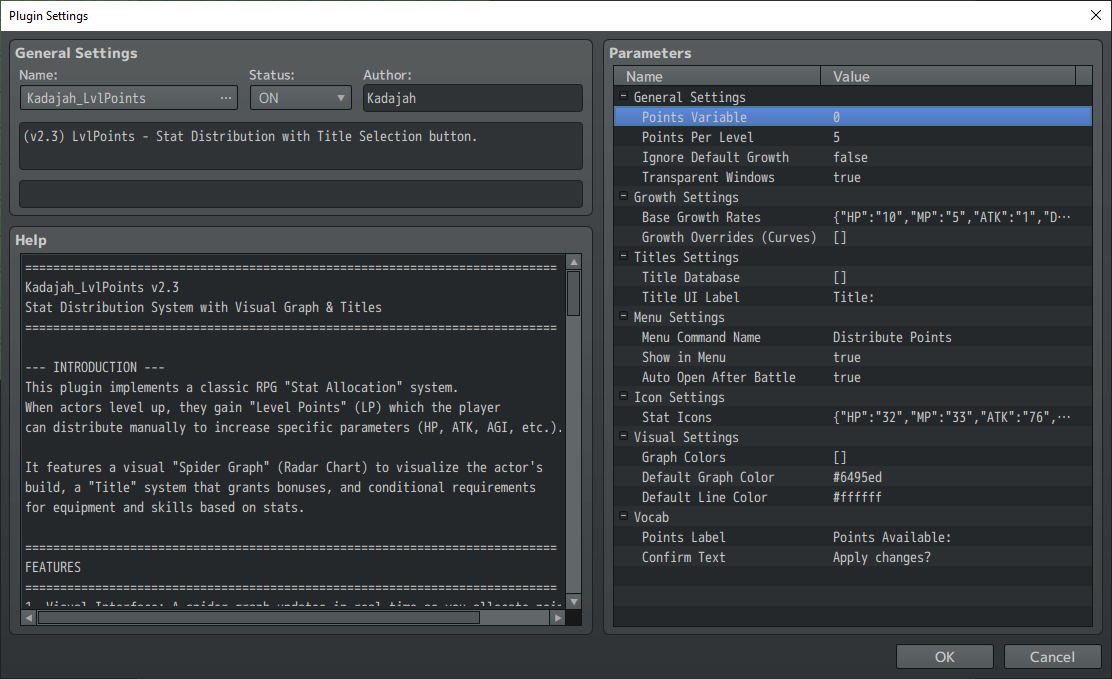Collapse the Titles Settings group

(x=624, y=257)
